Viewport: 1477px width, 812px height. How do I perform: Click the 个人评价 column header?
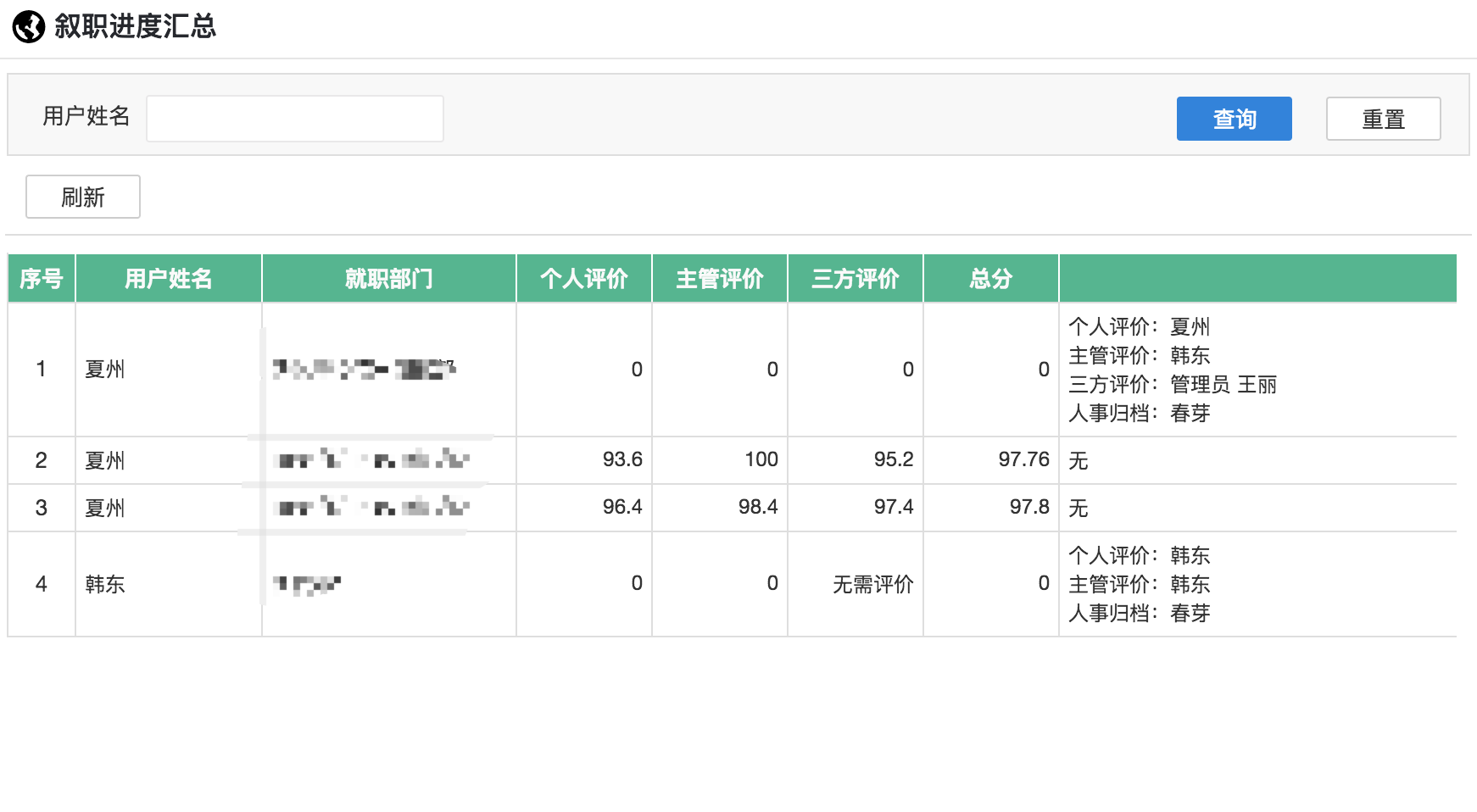[584, 279]
